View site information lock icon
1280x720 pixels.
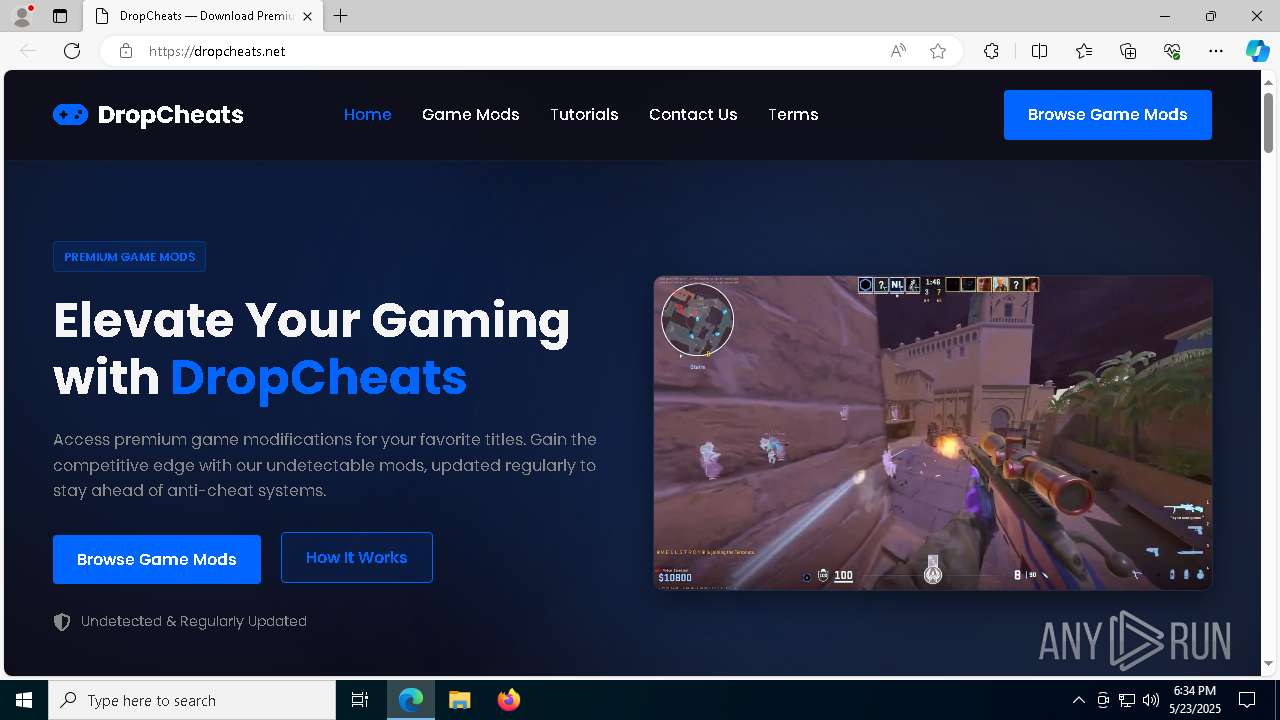pyautogui.click(x=125, y=51)
